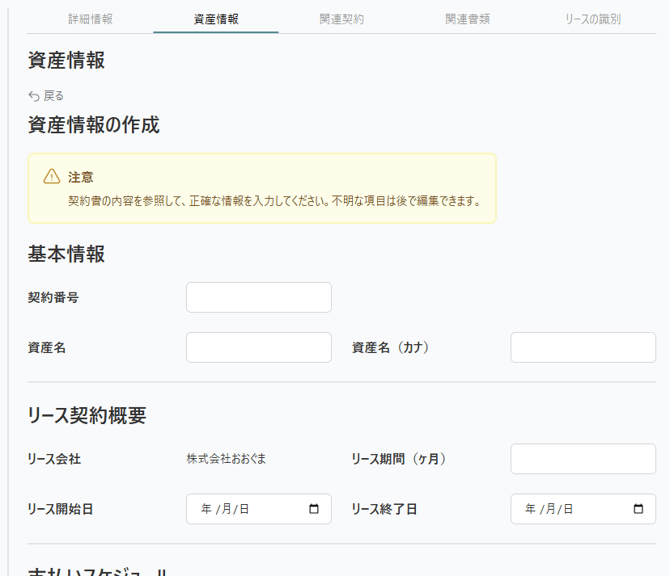The width and height of the screenshot is (670, 576).
Task: Open calendar picker for リース開始日
Action: 314,509
